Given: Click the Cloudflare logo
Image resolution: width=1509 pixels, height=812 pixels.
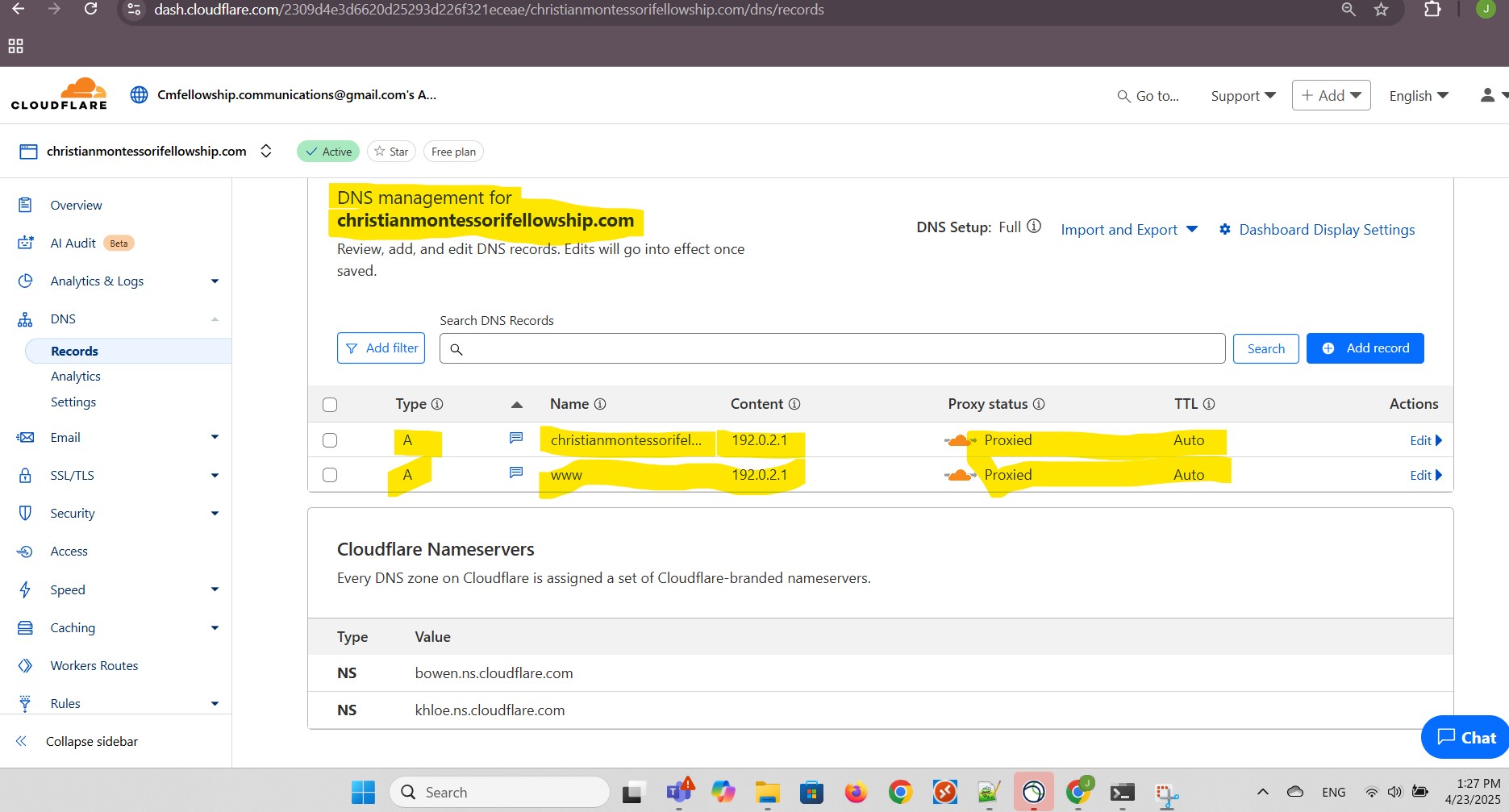Looking at the screenshot, I should [59, 94].
